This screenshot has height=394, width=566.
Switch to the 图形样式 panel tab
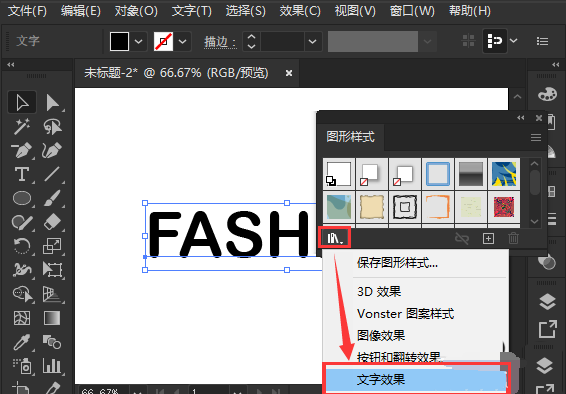click(x=350, y=137)
